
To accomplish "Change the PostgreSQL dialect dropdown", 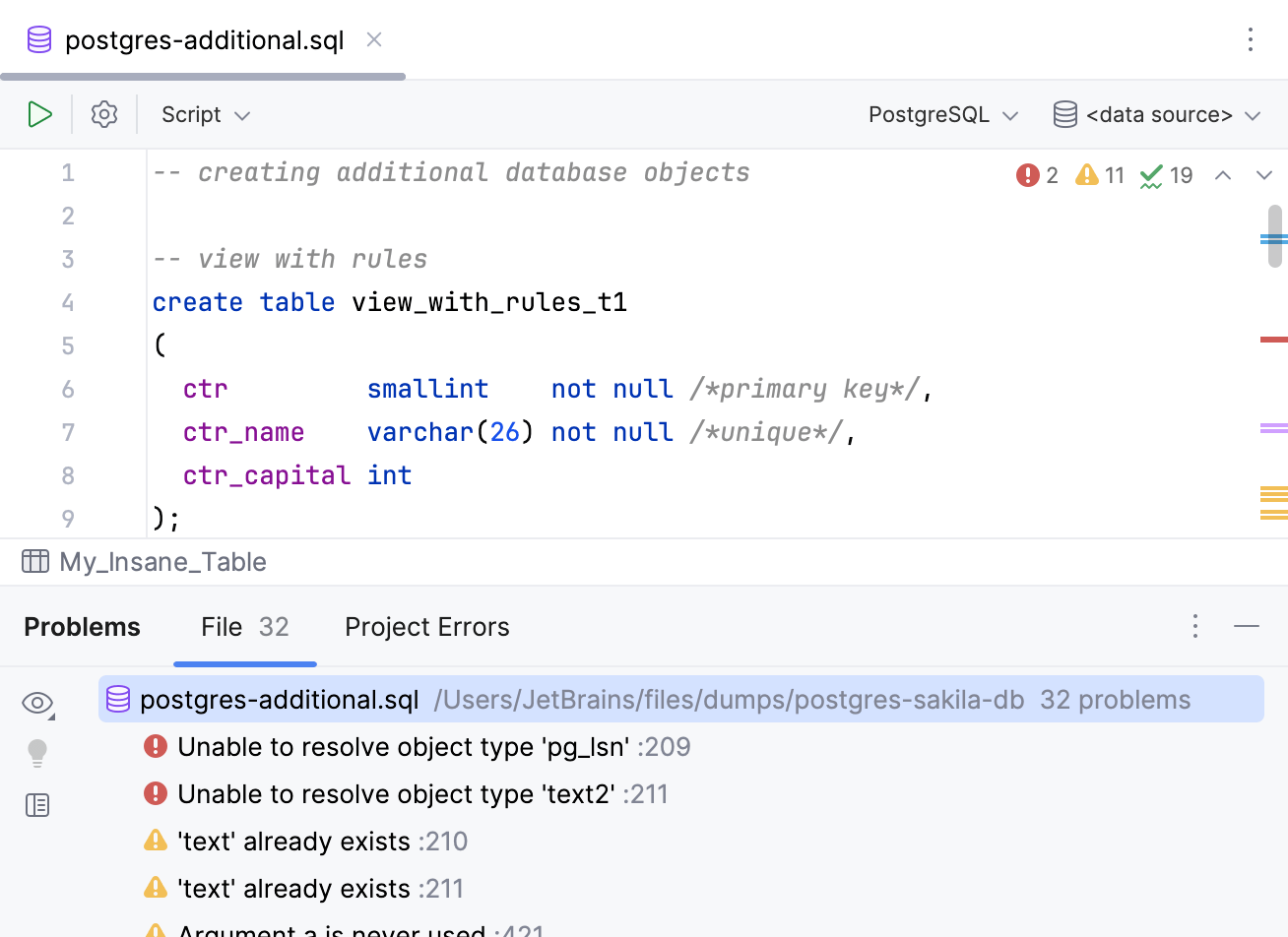I will click(x=940, y=114).
